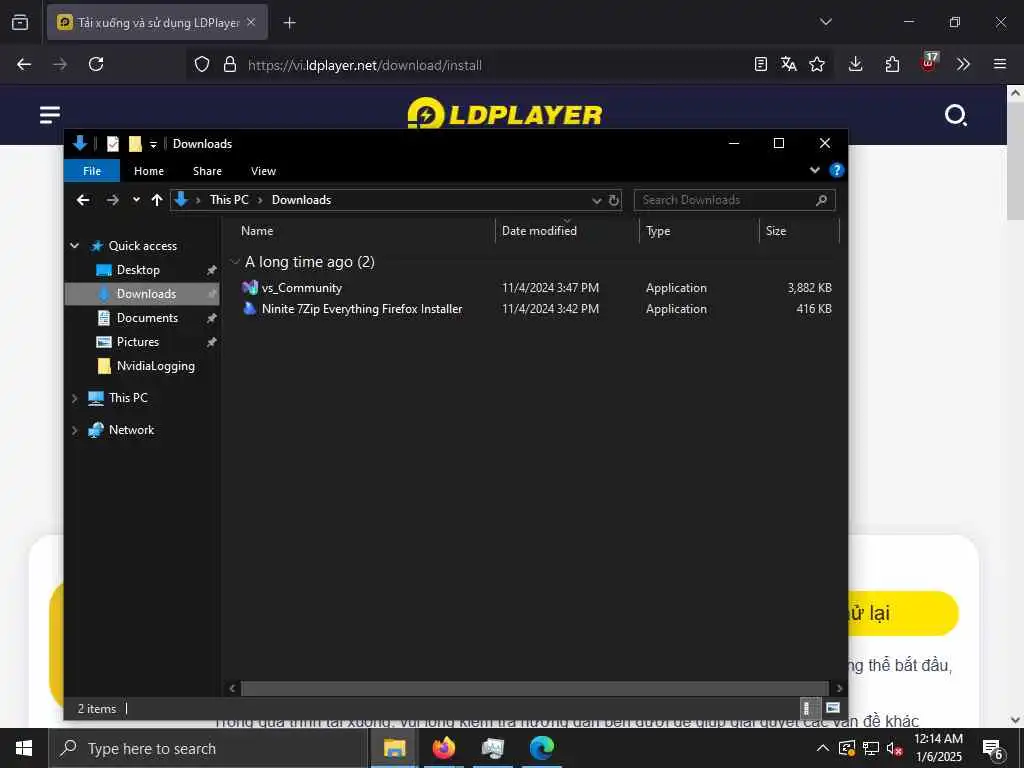Expand This PC tree node
Image resolution: width=1024 pixels, height=768 pixels.
tap(74, 398)
